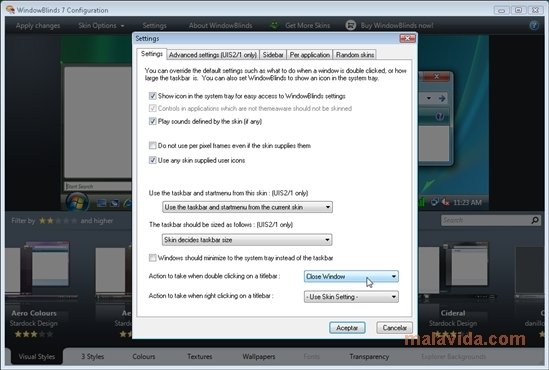Screen dimensions: 549x370
Task: Set filter to five stars rating
Action: tap(74, 221)
